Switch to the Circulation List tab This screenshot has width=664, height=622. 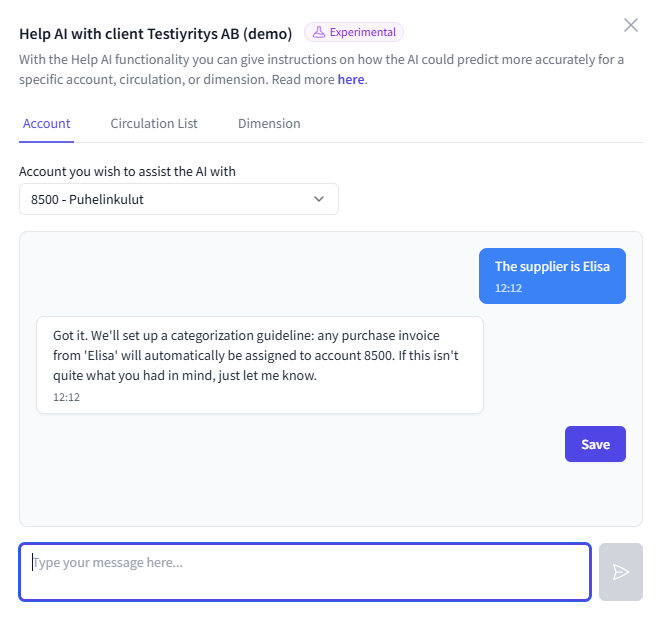[154, 124]
